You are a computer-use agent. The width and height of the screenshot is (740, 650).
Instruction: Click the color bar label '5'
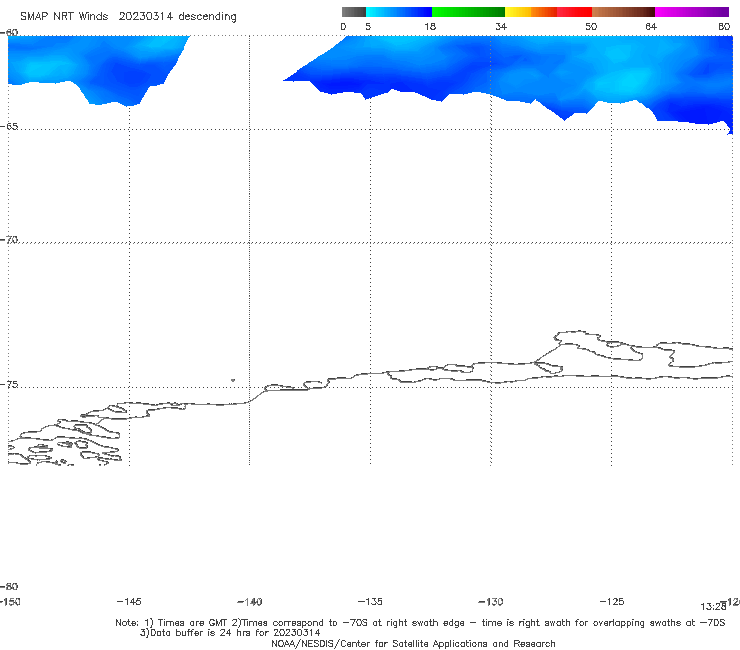point(368,26)
